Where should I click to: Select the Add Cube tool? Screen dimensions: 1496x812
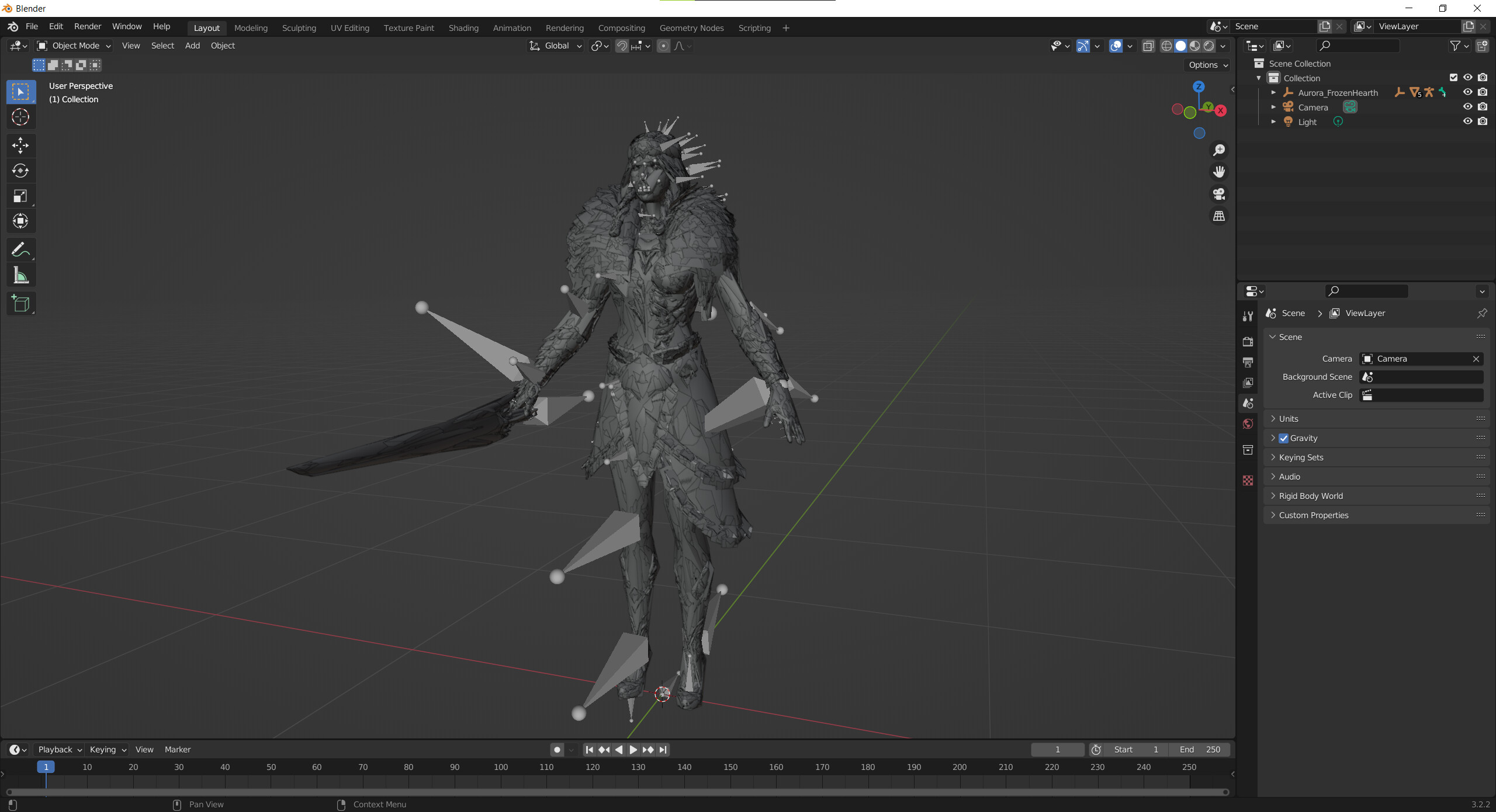click(20, 303)
